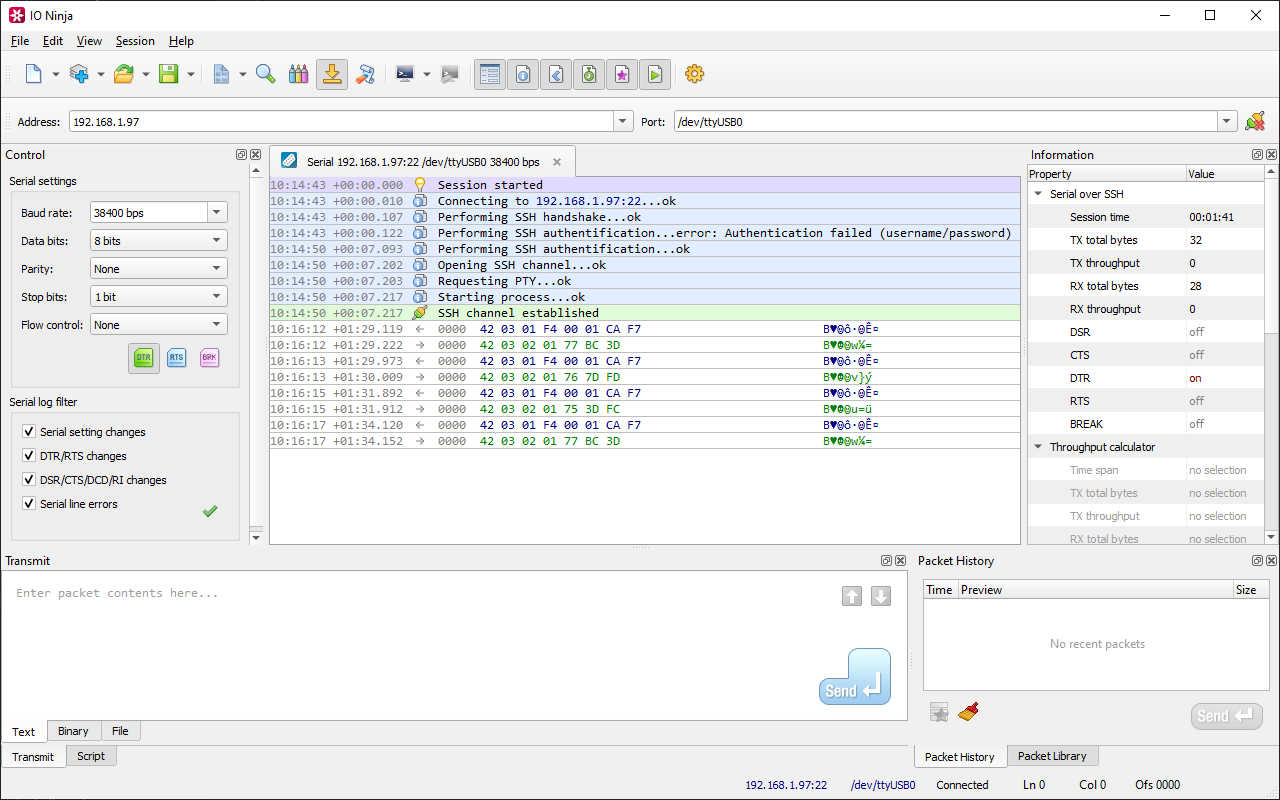Toggle the green play pane icon

pos(655,74)
